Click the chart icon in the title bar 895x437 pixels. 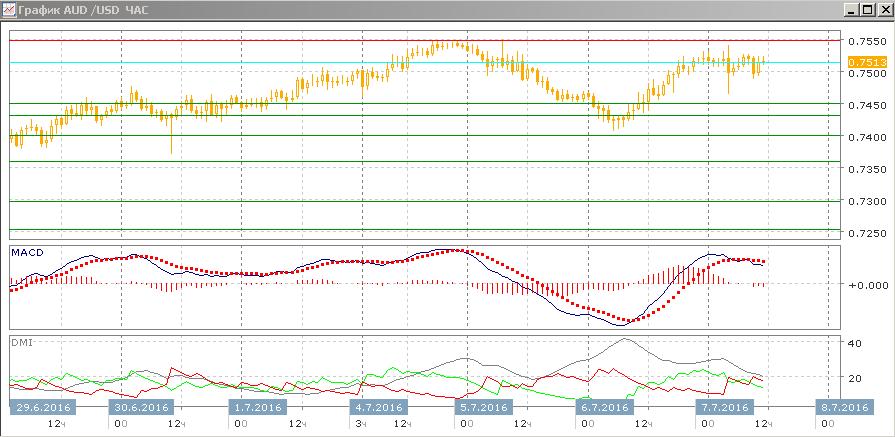coord(10,10)
